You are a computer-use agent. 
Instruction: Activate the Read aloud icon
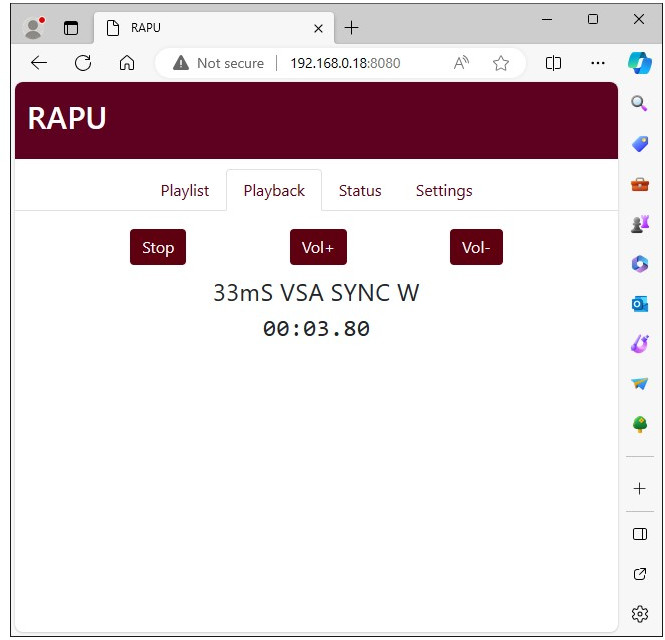coord(461,63)
